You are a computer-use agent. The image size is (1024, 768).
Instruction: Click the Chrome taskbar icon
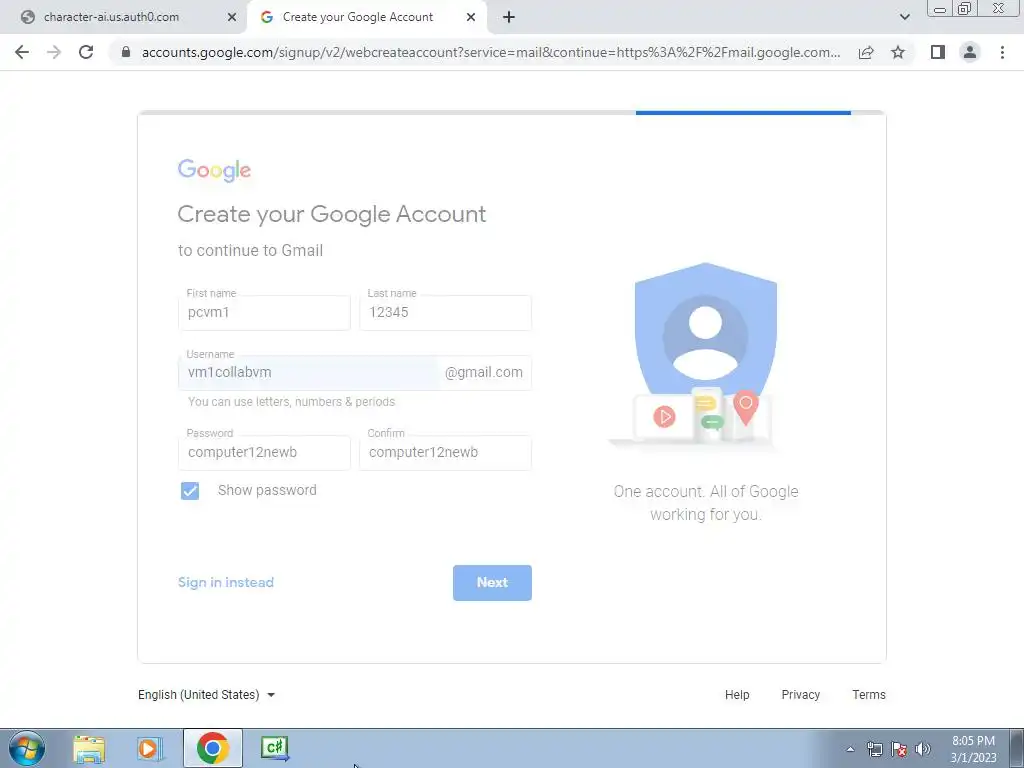click(213, 748)
